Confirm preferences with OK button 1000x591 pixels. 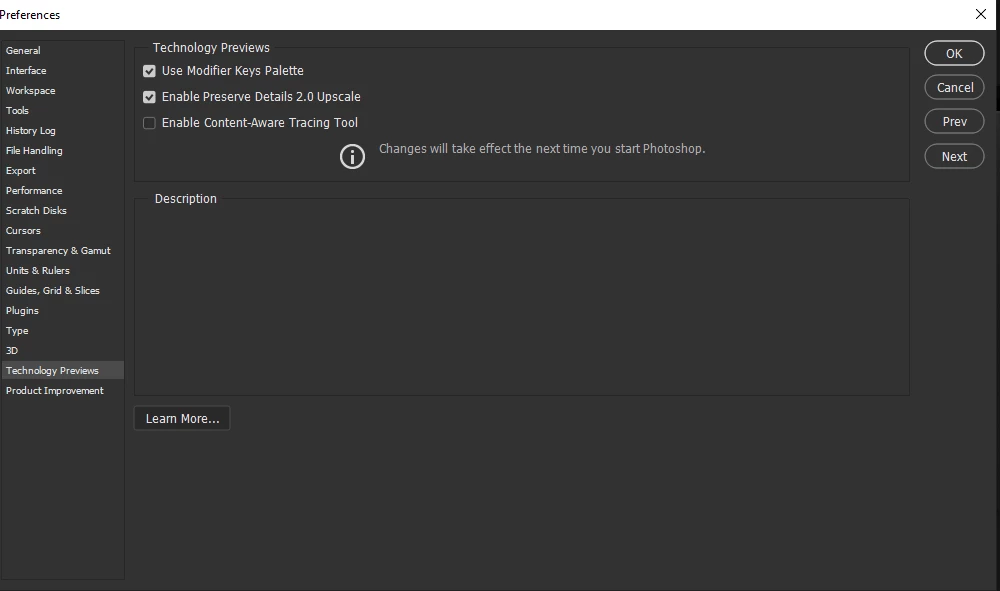click(x=954, y=54)
